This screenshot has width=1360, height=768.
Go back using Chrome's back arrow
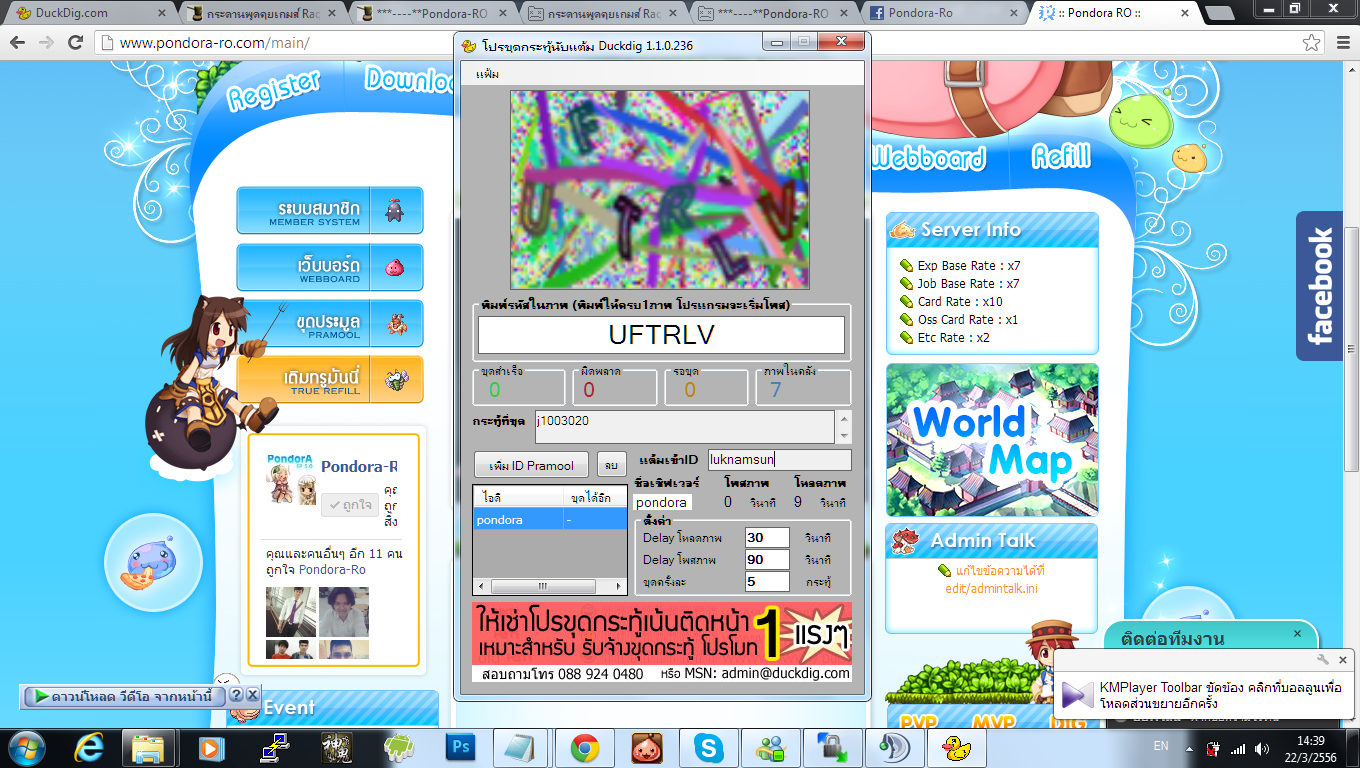(19, 43)
